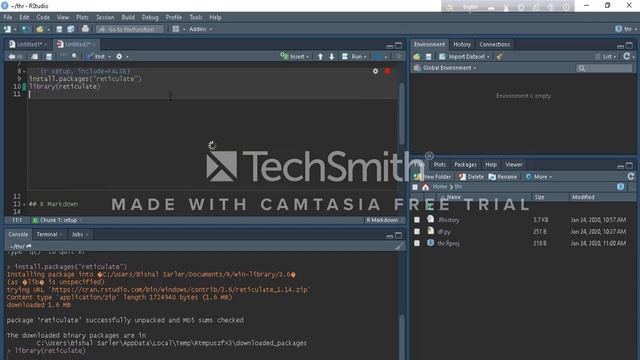Check the .Rhistory file checkbox
640x360 pixels.
417,220
